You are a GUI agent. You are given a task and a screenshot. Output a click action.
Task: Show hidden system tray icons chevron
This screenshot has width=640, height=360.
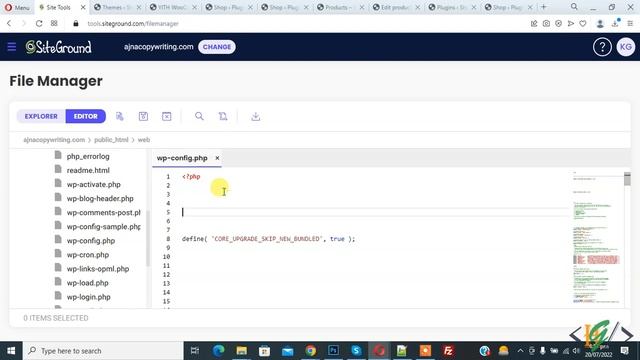point(520,351)
